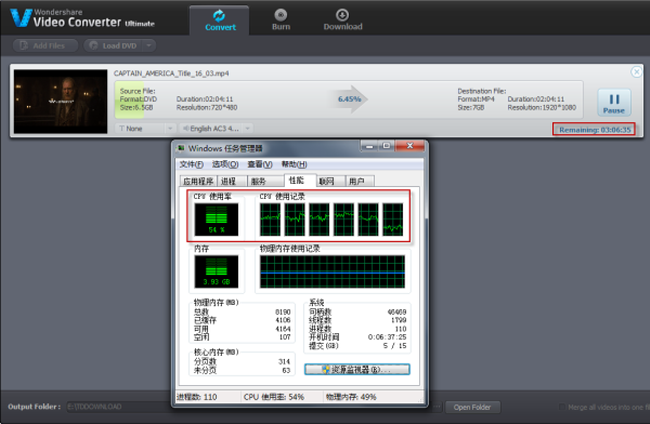Switch to the 服务 tab in Task Manager
The image size is (650, 424).
(x=265, y=181)
